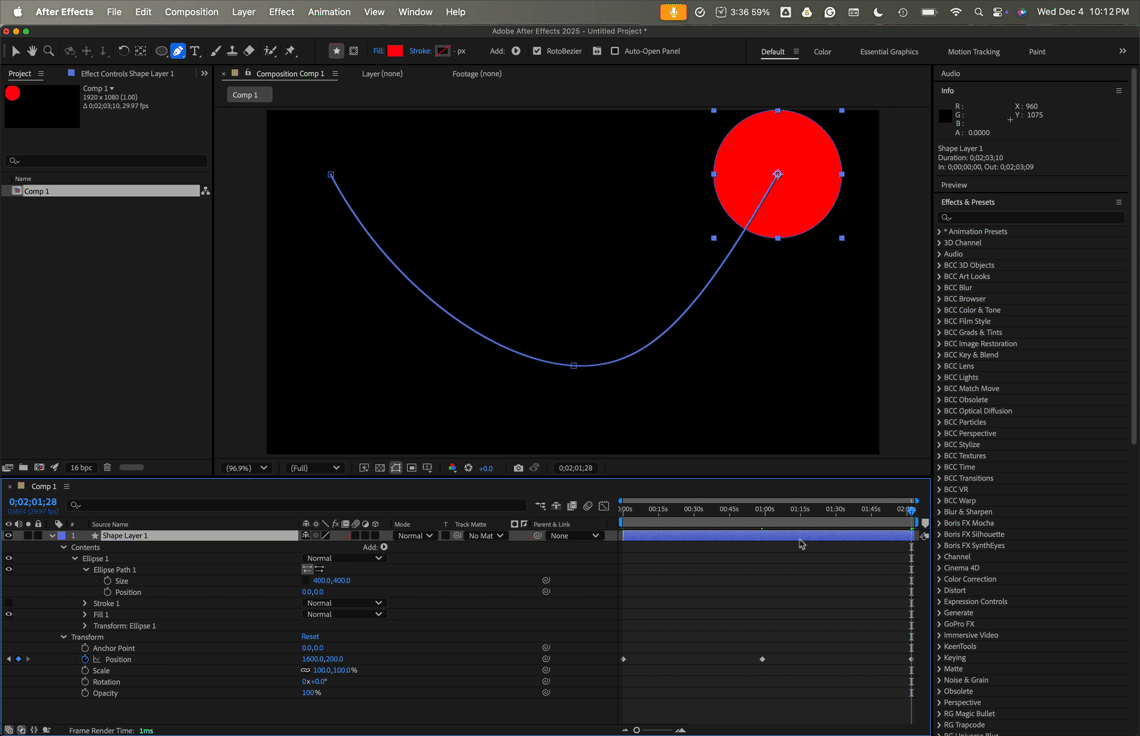Expand the Blur & Sharpen effects category

click(939, 512)
